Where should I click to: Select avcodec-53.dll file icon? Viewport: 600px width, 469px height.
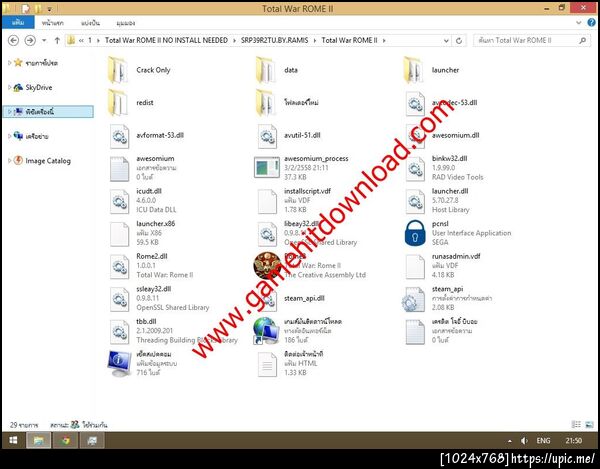pyautogui.click(x=415, y=104)
